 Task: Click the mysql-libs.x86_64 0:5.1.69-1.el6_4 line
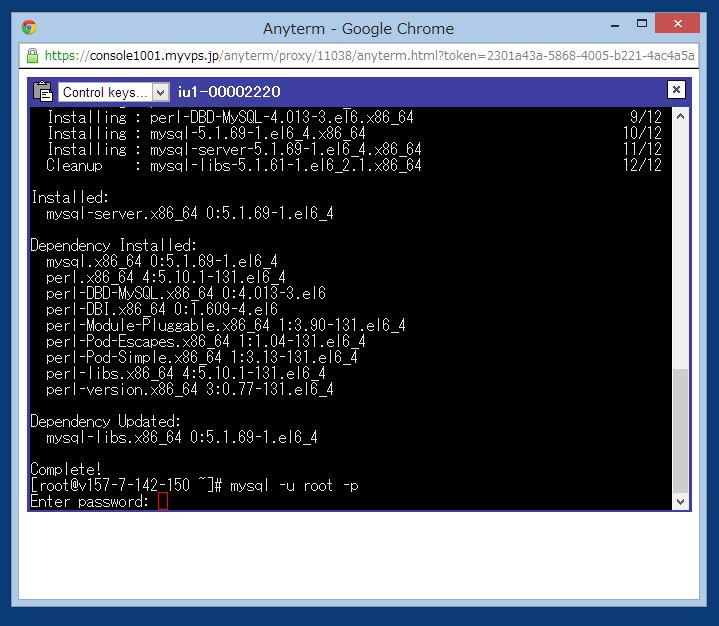(182, 438)
